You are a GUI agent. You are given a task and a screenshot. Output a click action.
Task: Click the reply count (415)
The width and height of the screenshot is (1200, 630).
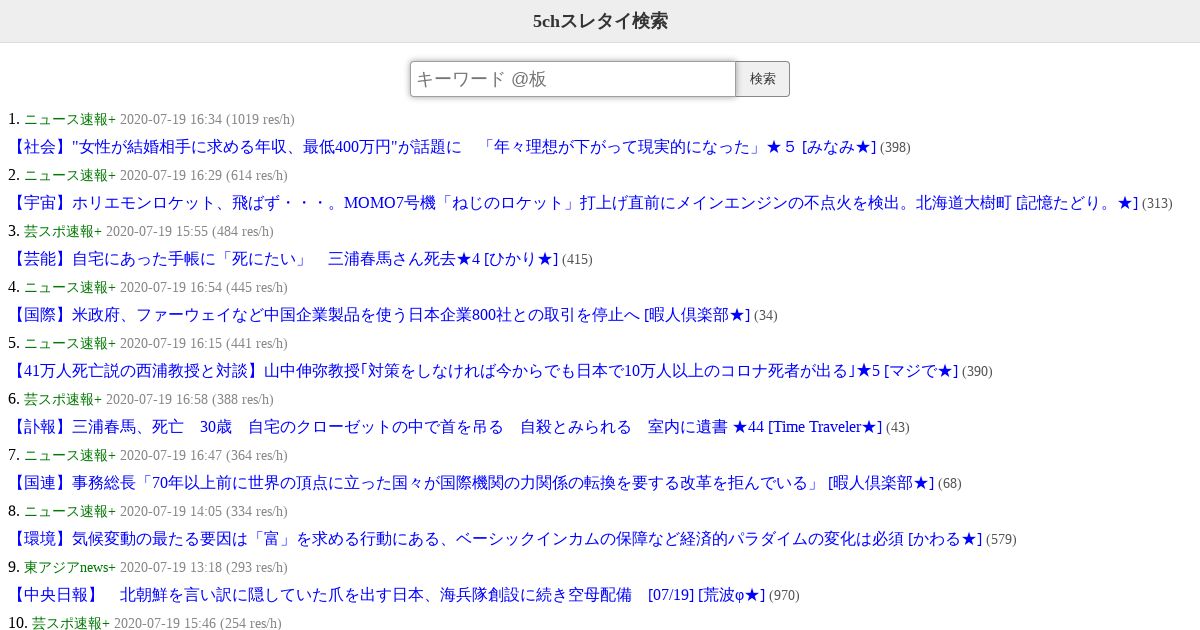pos(577,260)
